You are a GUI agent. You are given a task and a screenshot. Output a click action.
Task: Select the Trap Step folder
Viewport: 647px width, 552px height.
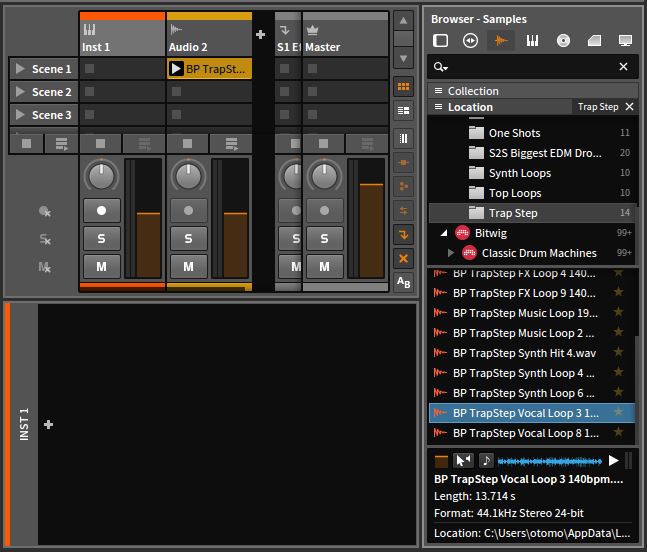tap(532, 213)
